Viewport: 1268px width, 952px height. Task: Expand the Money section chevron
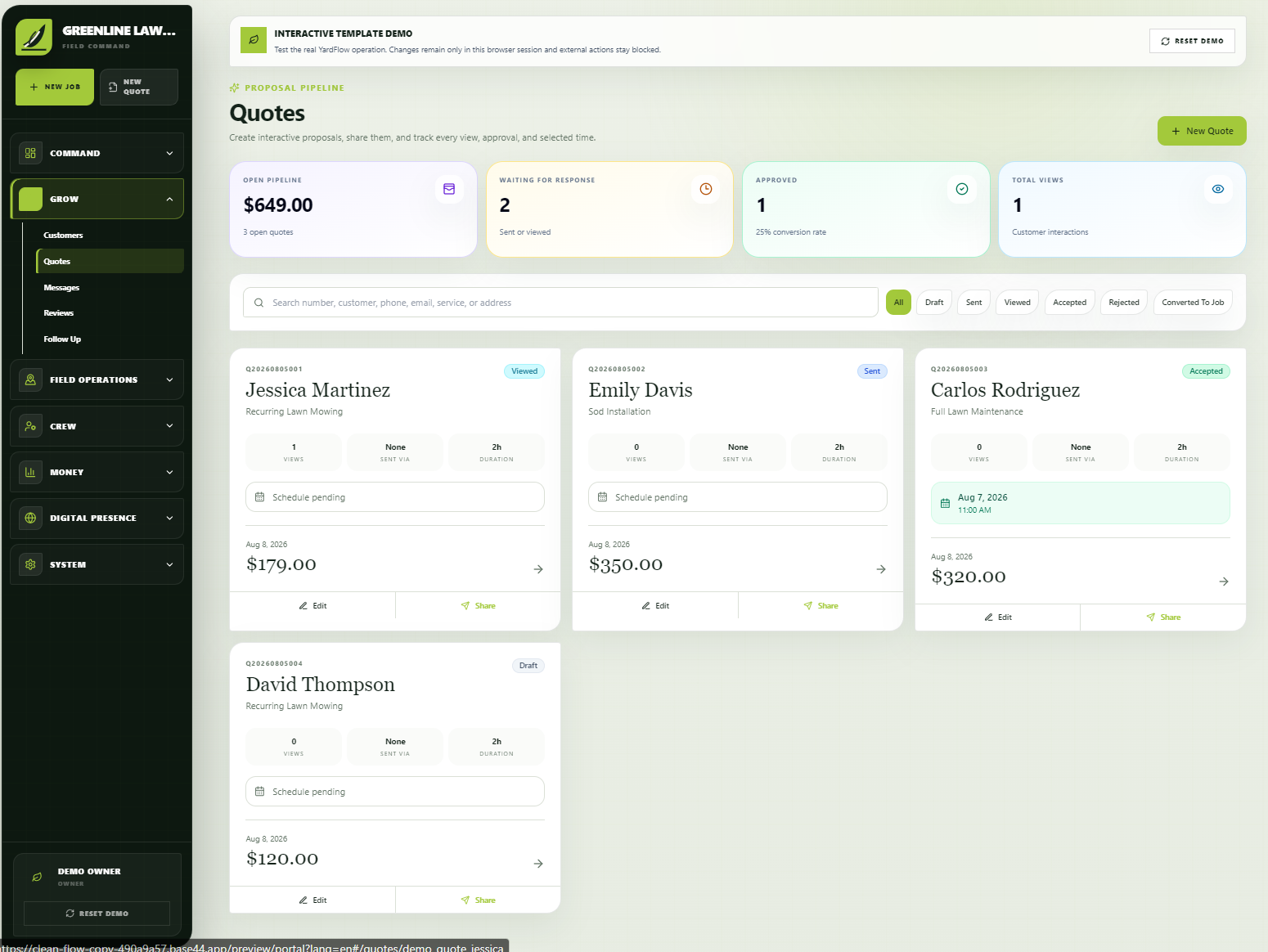(169, 472)
